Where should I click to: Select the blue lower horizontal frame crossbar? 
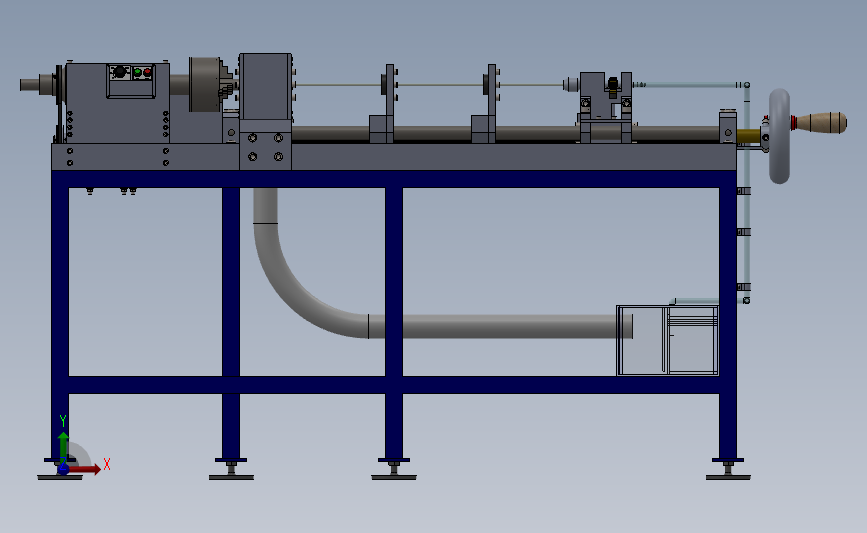394,385
